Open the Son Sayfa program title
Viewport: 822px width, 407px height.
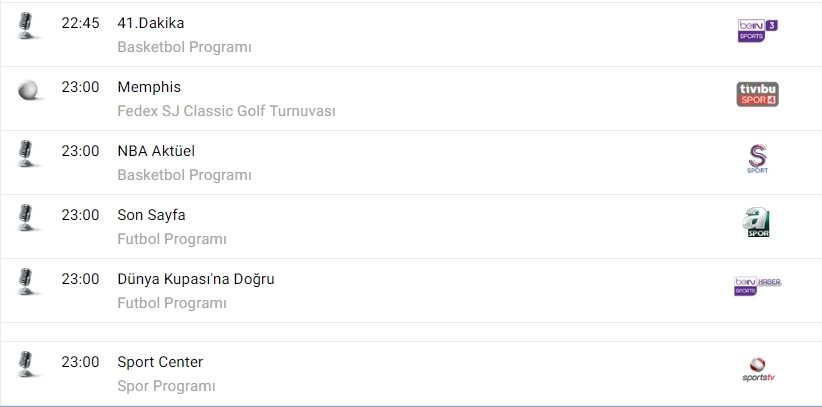click(152, 215)
